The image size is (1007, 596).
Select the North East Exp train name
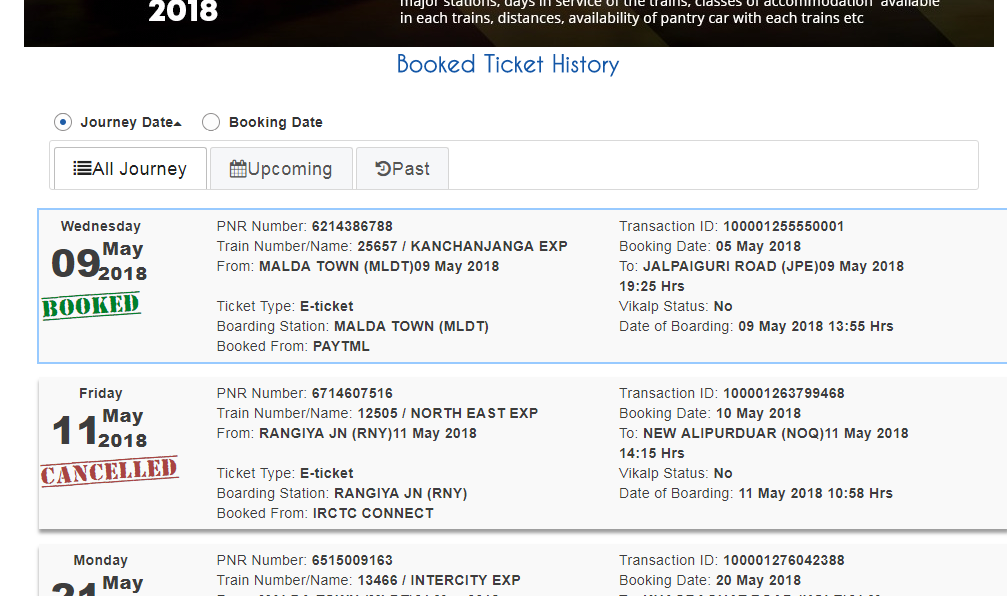point(447,414)
